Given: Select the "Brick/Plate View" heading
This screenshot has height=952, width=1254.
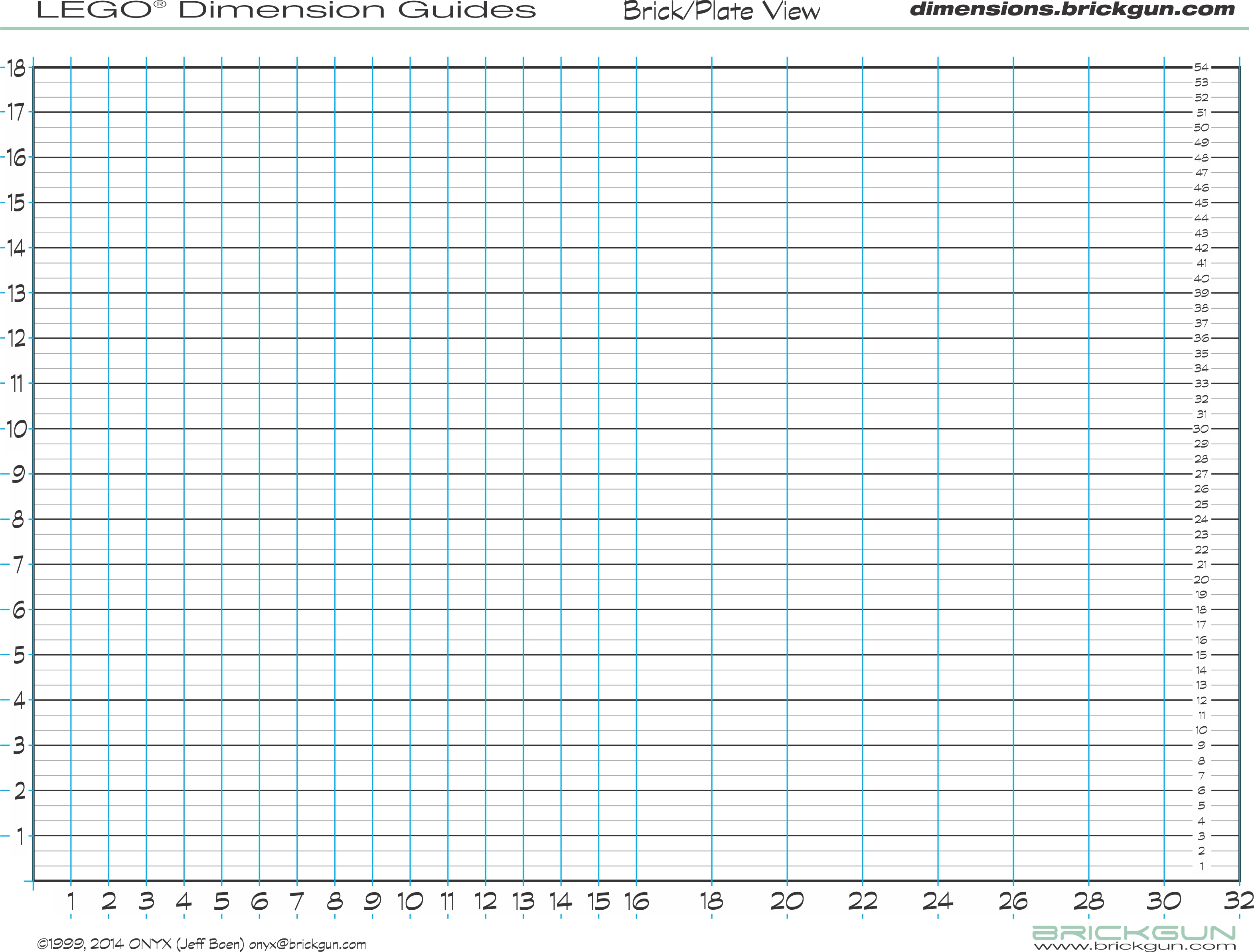Looking at the screenshot, I should (x=722, y=11).
